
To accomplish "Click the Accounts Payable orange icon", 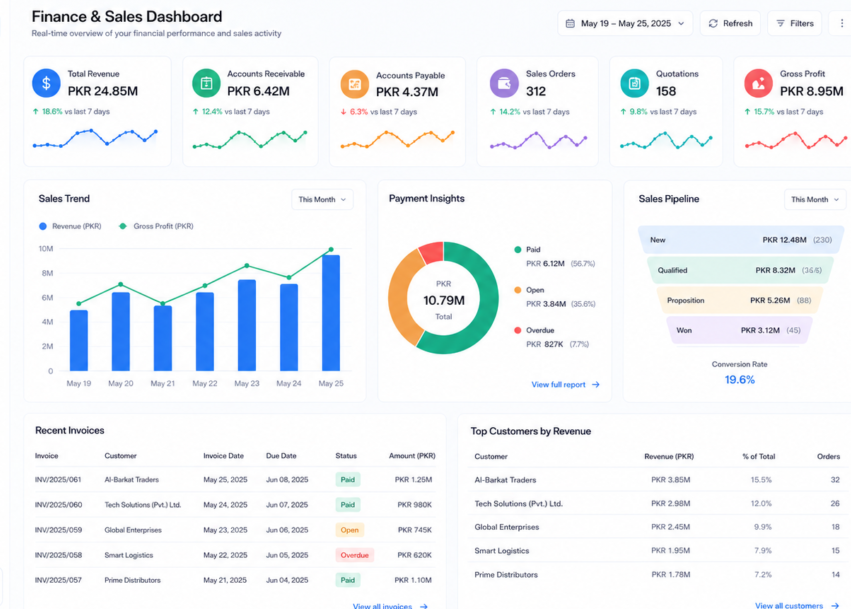I will pos(354,84).
